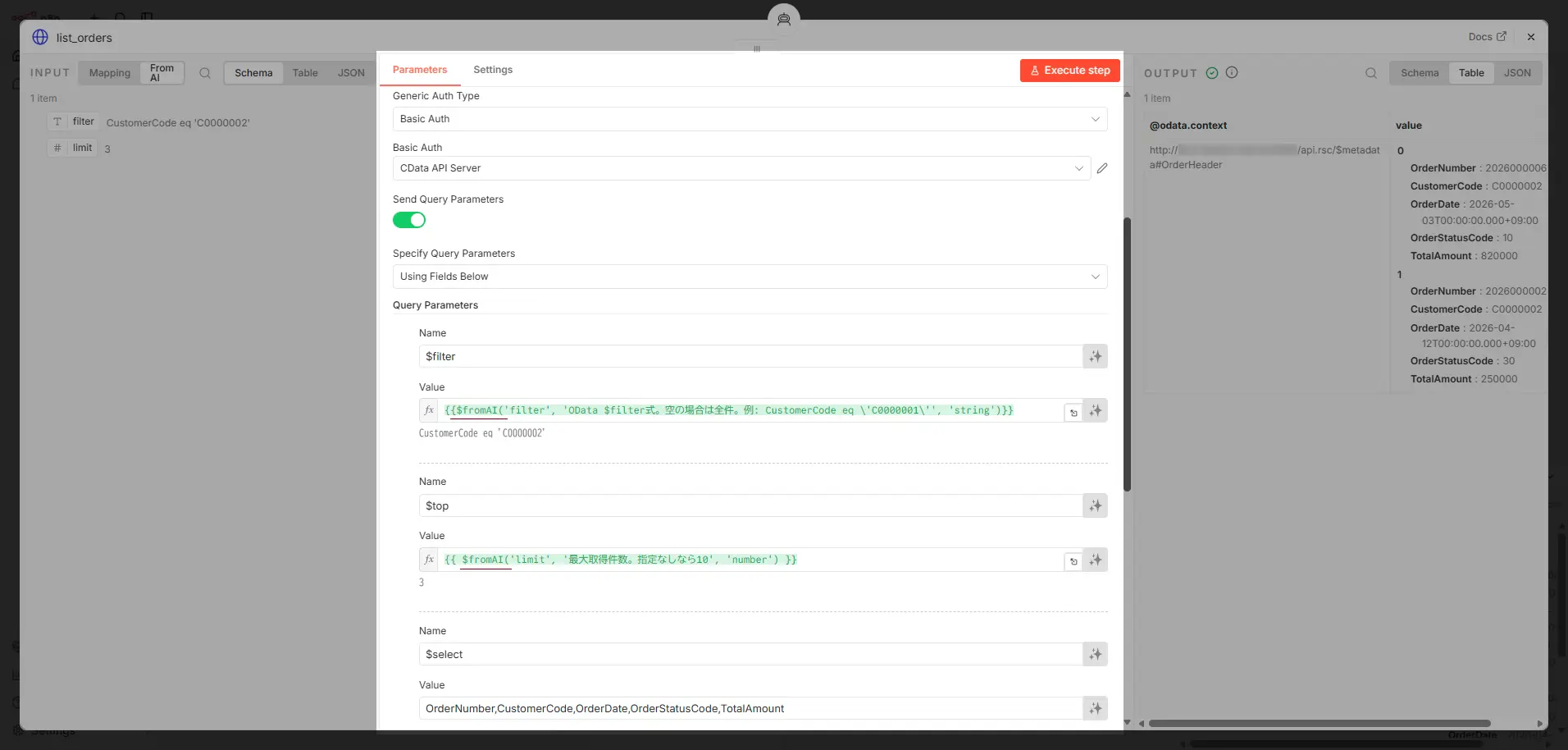
Task: Click the @odata.context column header
Action: (x=1188, y=126)
